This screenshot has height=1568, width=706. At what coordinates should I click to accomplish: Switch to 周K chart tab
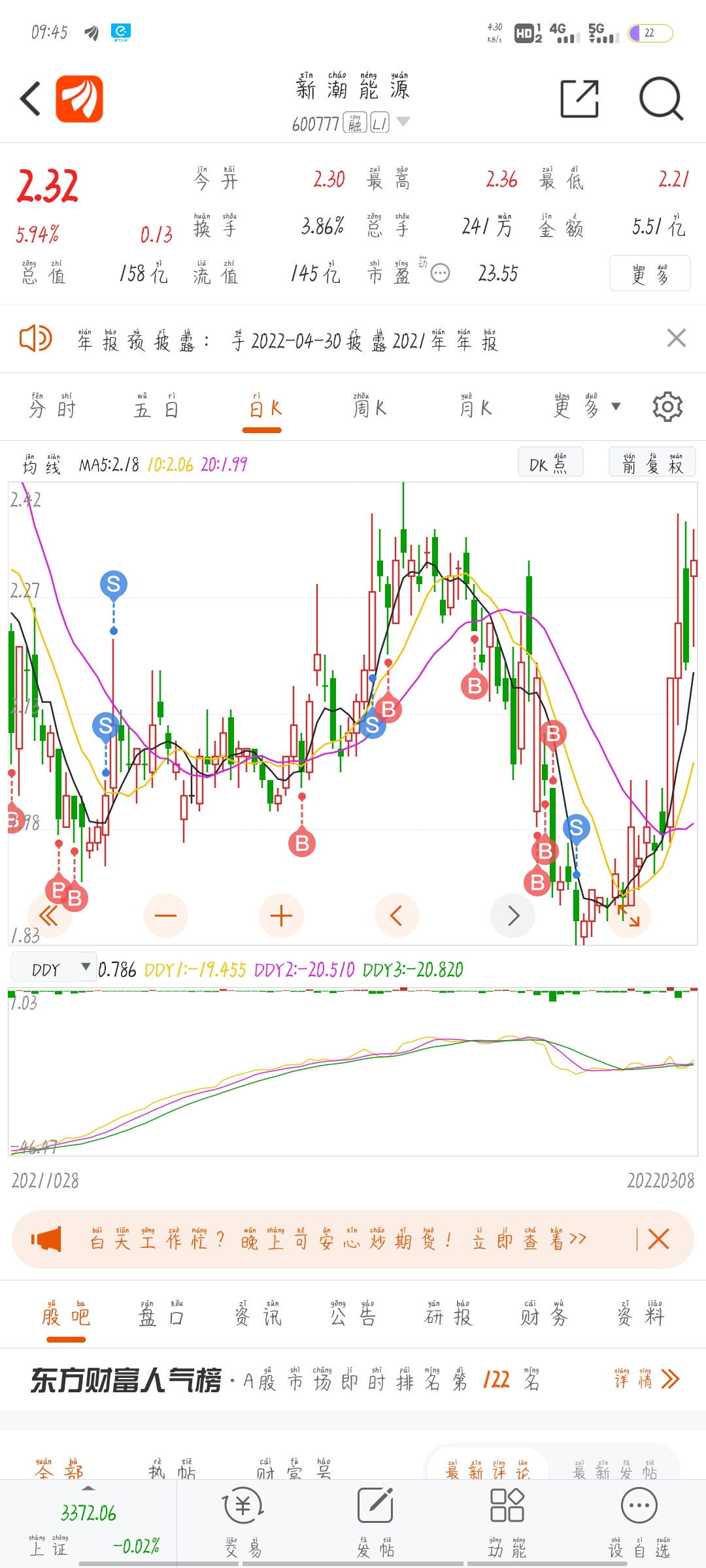click(370, 406)
